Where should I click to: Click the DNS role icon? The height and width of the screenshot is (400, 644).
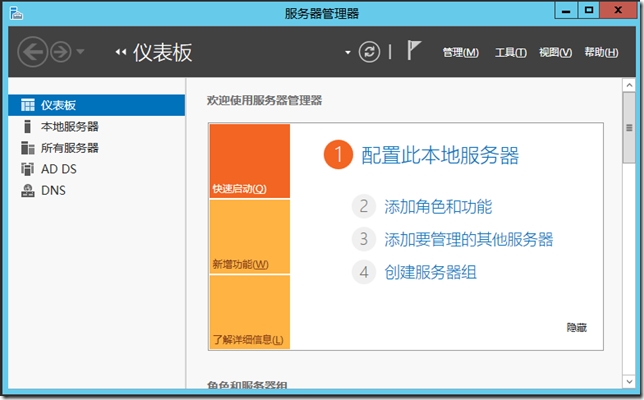28,191
